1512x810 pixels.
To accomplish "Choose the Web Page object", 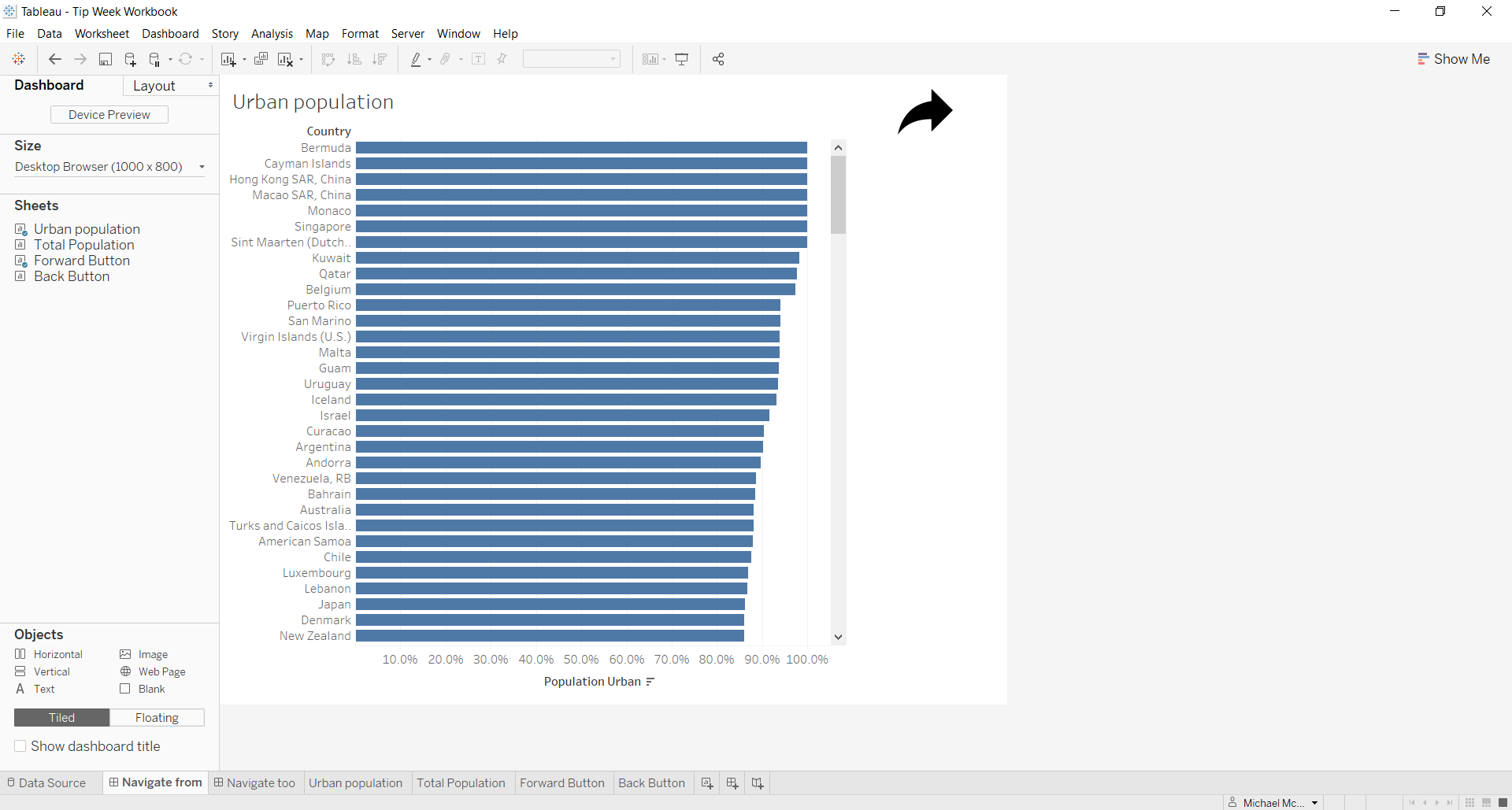I will (x=153, y=671).
